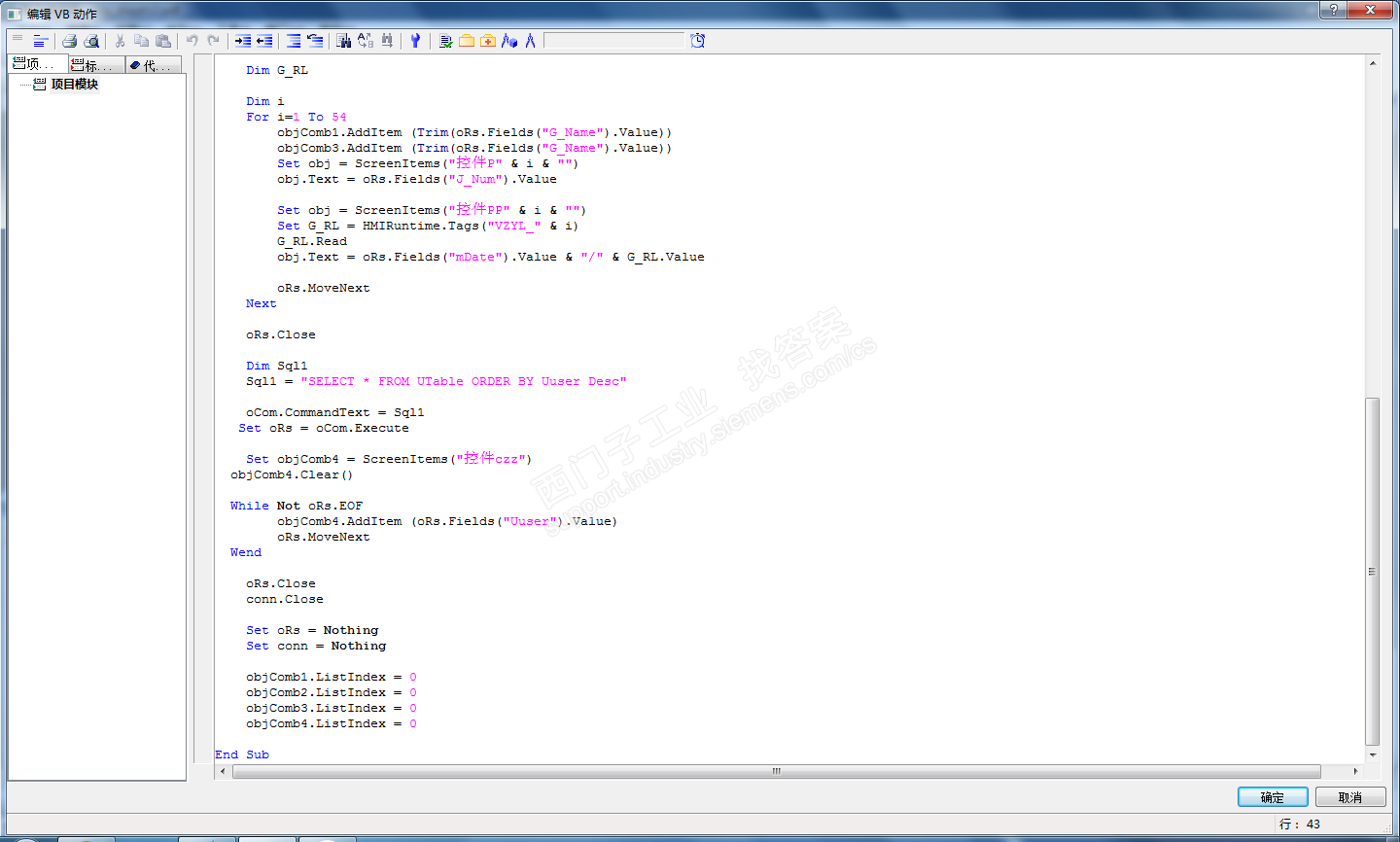This screenshot has height=842, width=1400.
Task: Click the blue lines icon left of Print
Action: (x=40, y=41)
